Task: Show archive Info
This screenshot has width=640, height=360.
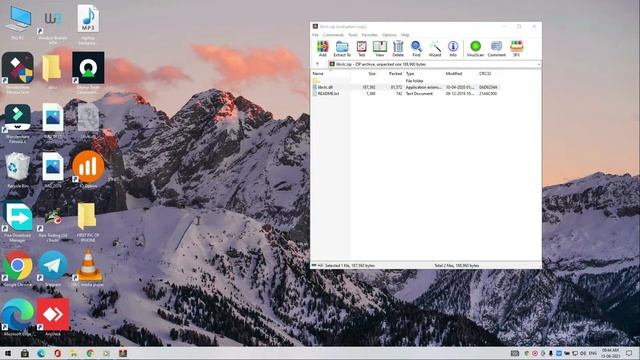Action: pos(453,49)
